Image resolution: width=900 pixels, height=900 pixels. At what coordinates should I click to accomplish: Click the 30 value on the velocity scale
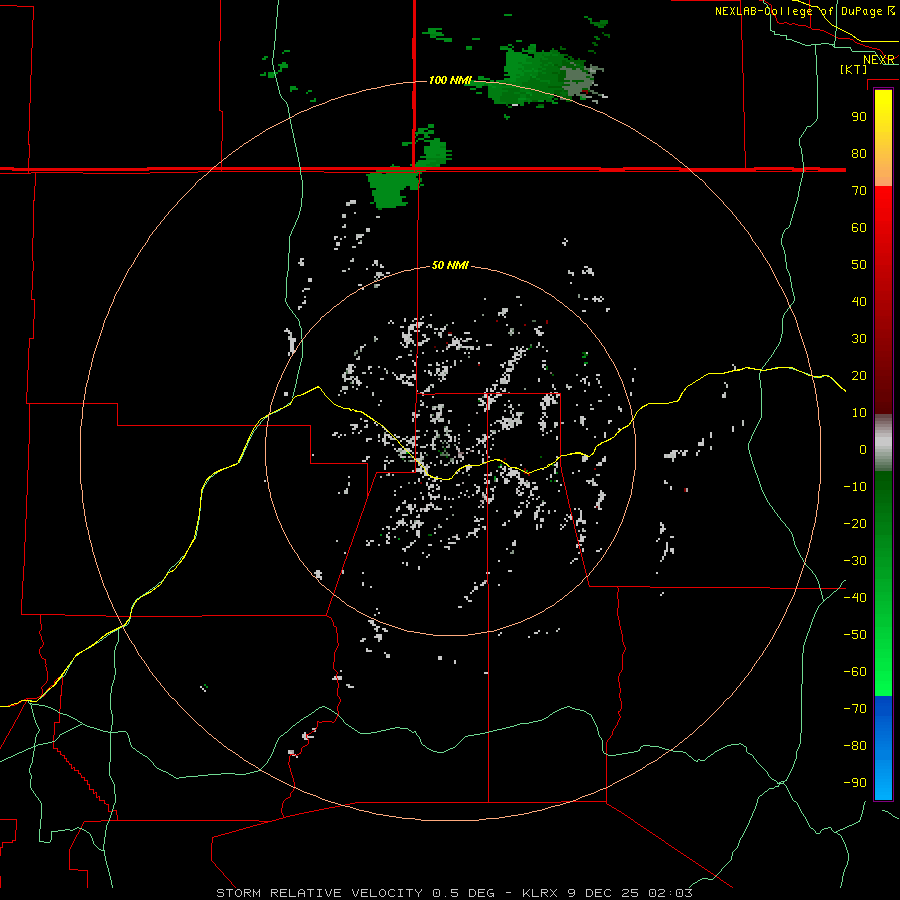click(859, 339)
